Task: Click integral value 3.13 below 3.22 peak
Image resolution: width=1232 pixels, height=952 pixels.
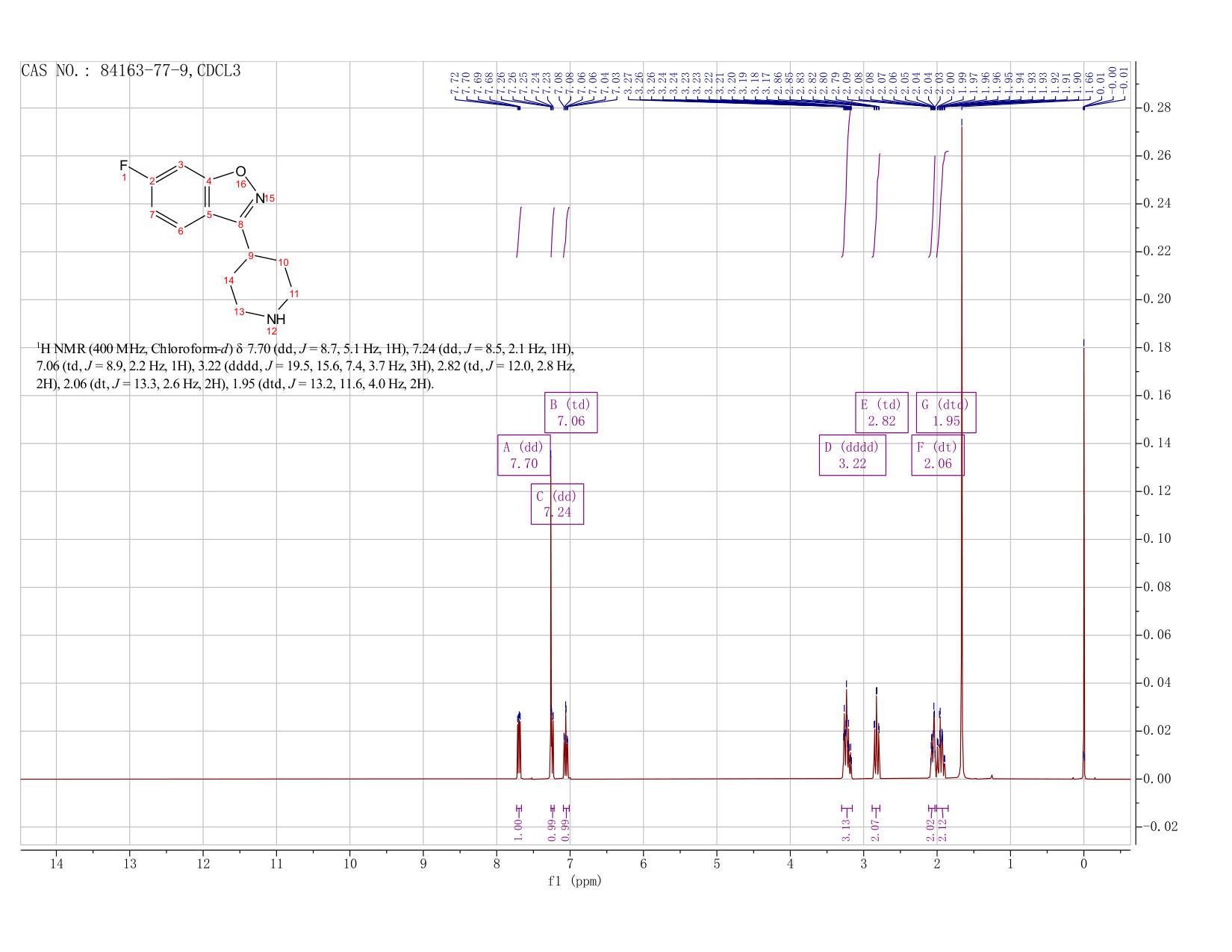Action: 846,830
